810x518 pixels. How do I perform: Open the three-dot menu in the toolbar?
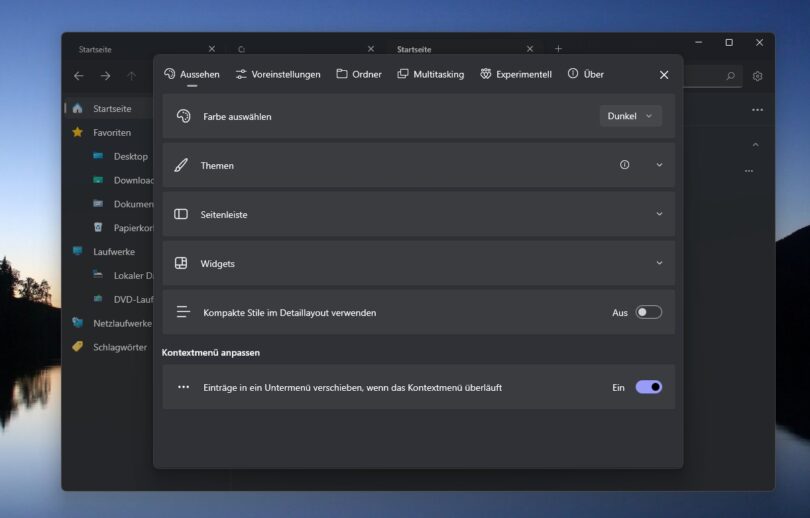757,110
